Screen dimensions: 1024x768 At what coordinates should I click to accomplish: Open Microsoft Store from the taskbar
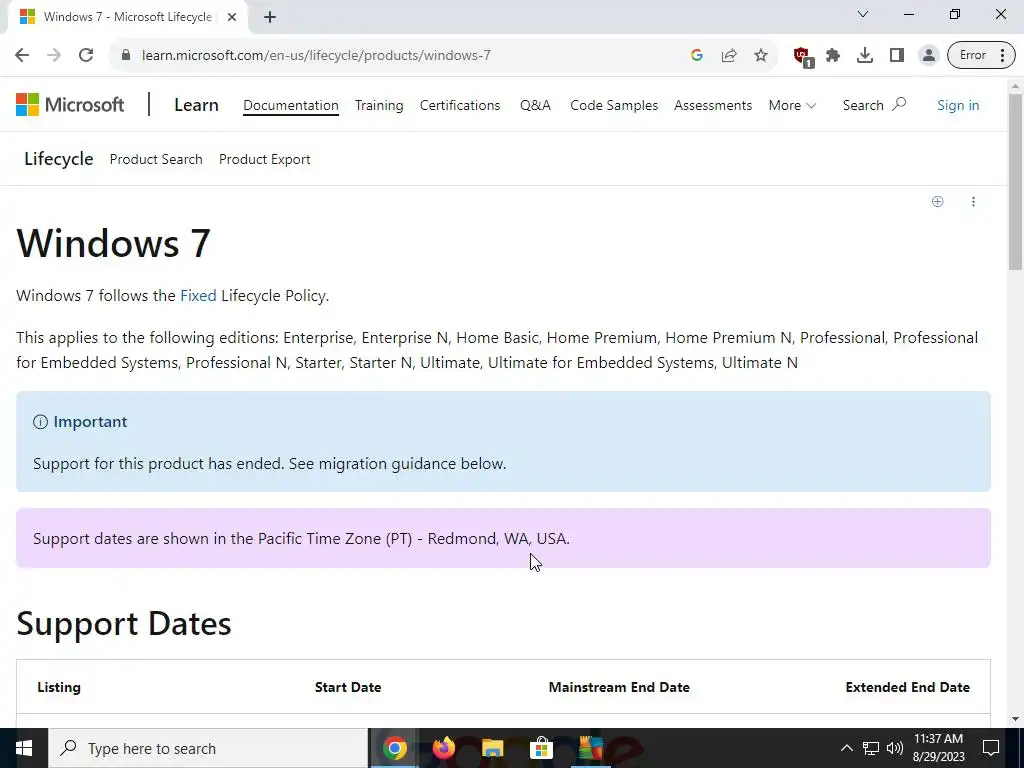pos(541,748)
